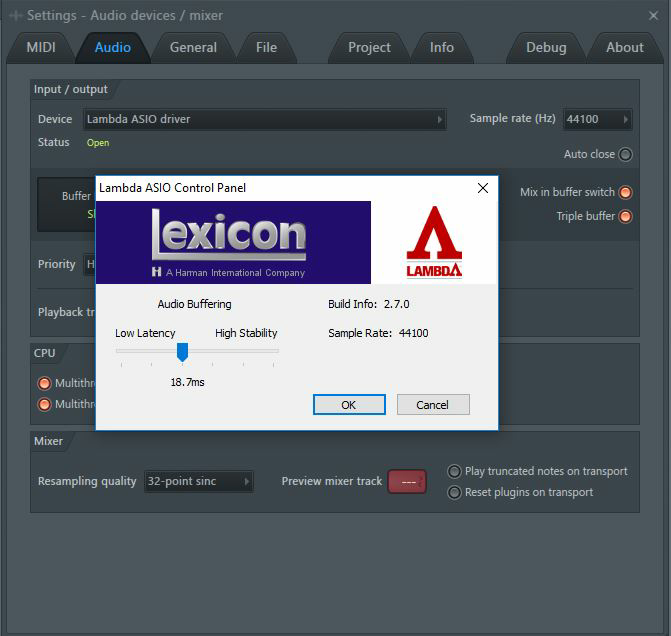The height and width of the screenshot is (636, 671).
Task: Enable Reset plugins on transport
Action: tap(454, 493)
